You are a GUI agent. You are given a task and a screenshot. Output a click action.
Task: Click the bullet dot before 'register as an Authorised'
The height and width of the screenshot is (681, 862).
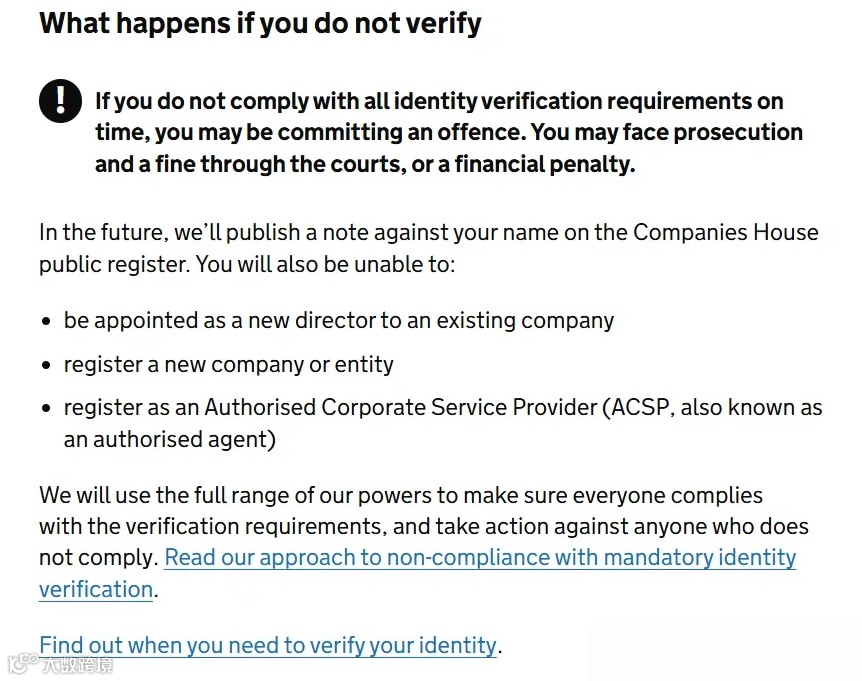click(46, 408)
